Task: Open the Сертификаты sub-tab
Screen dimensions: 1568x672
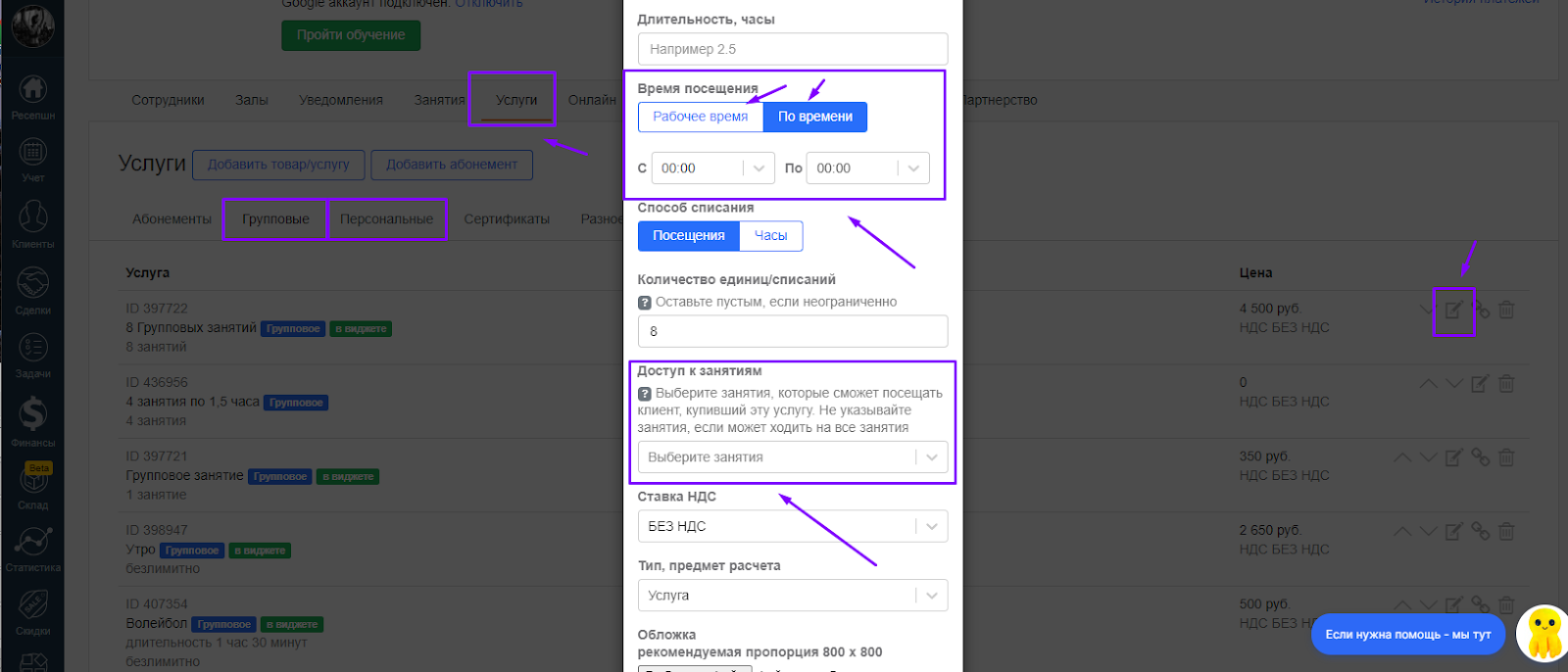Action: (507, 219)
